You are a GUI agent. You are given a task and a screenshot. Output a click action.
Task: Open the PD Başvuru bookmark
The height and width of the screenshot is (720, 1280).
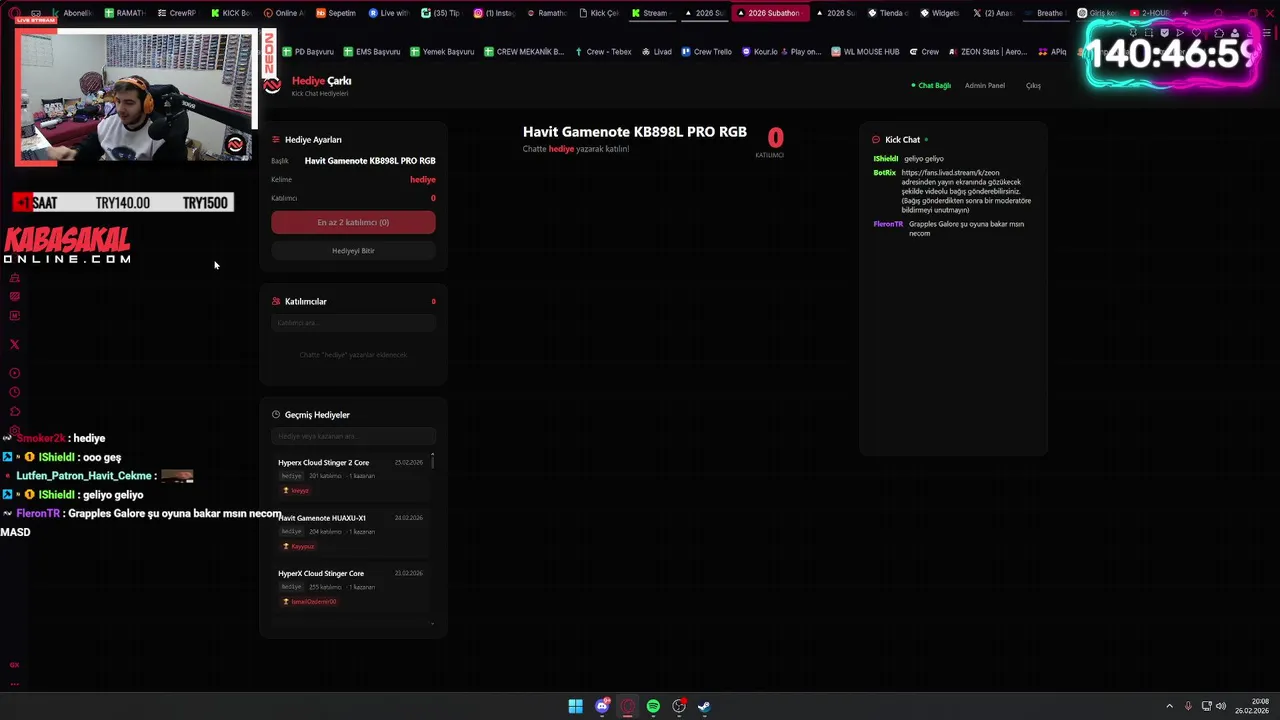308,52
